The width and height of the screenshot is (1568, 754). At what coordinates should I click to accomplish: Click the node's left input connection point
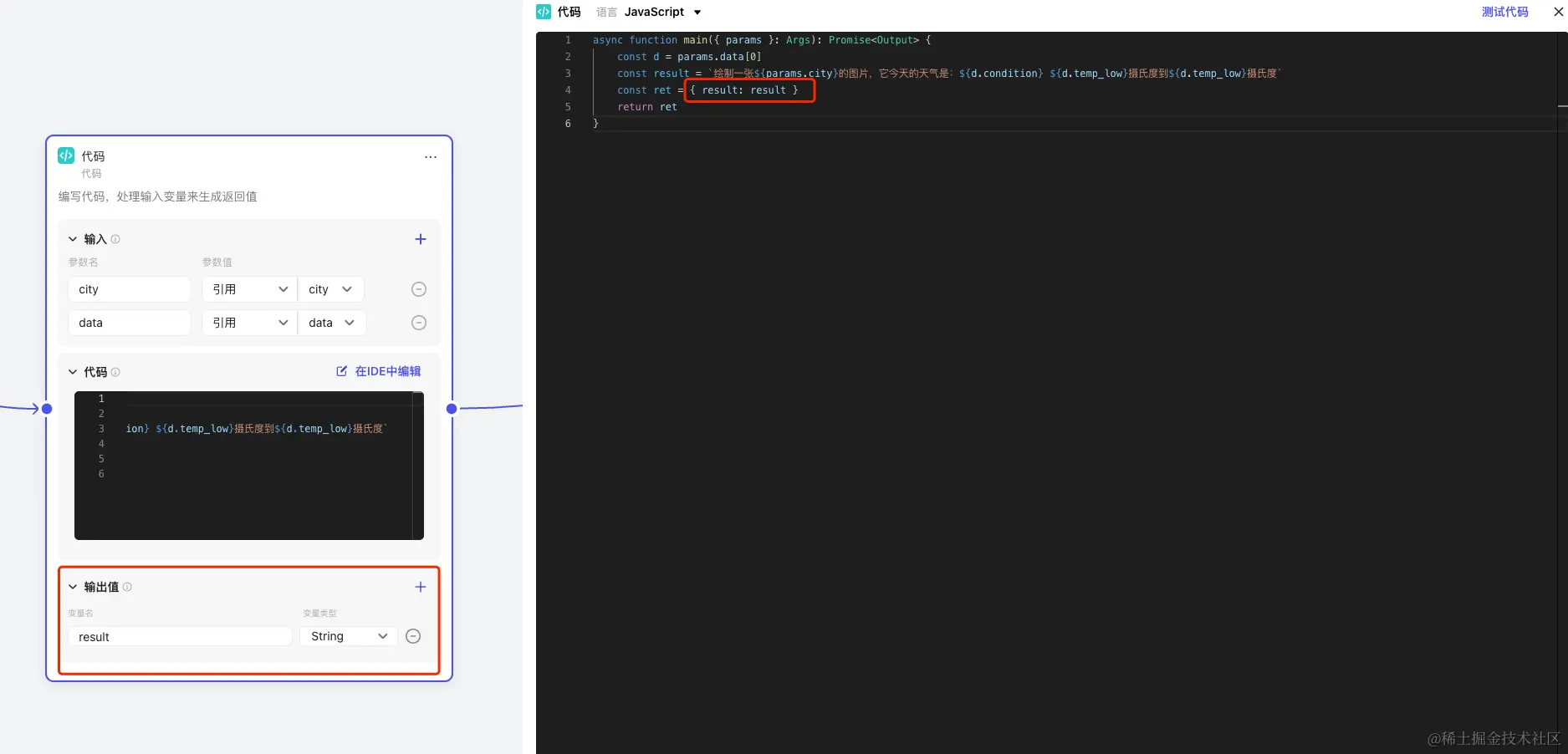point(47,409)
